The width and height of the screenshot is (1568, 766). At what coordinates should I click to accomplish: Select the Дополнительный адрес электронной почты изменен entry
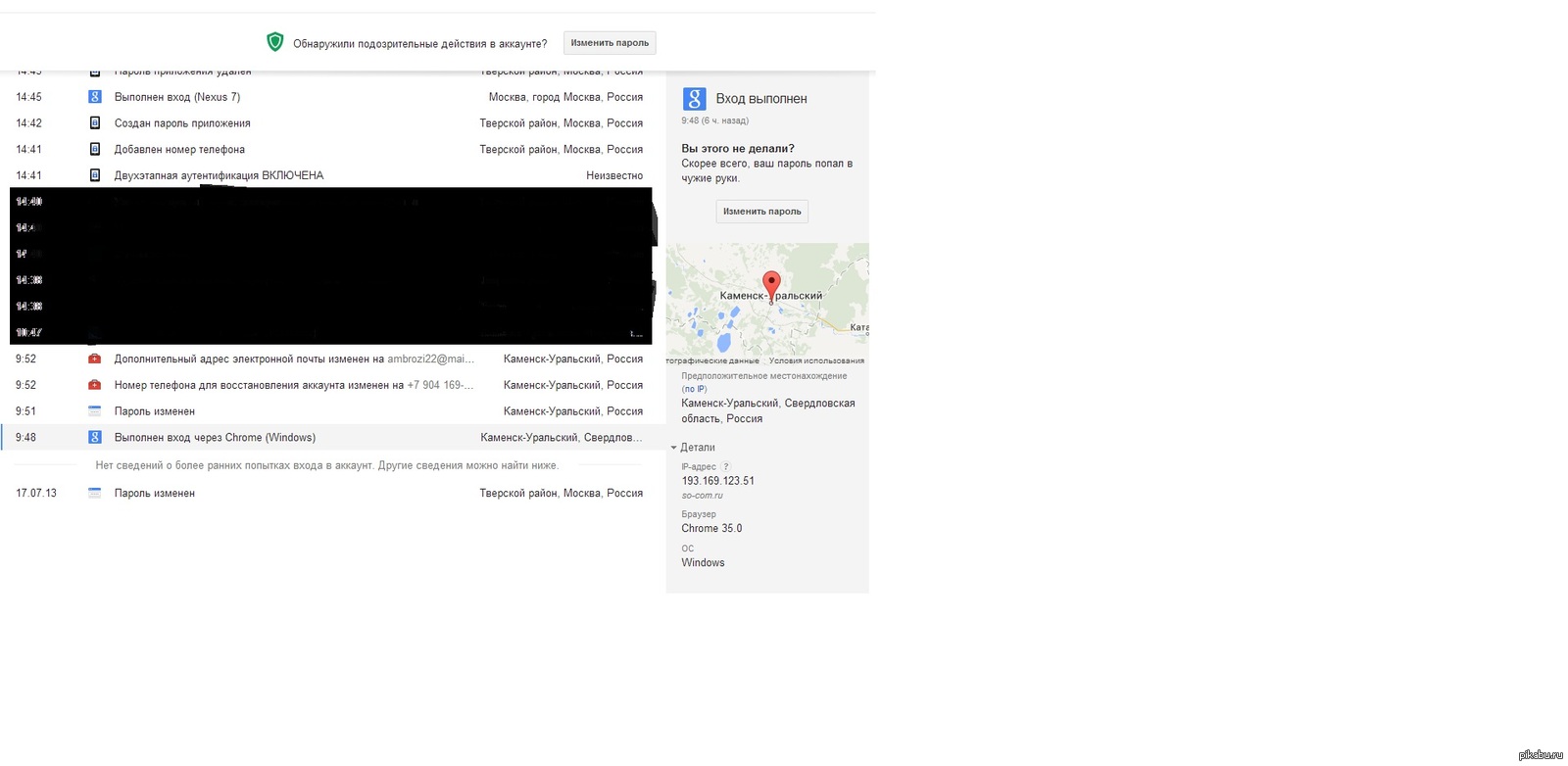(294, 359)
